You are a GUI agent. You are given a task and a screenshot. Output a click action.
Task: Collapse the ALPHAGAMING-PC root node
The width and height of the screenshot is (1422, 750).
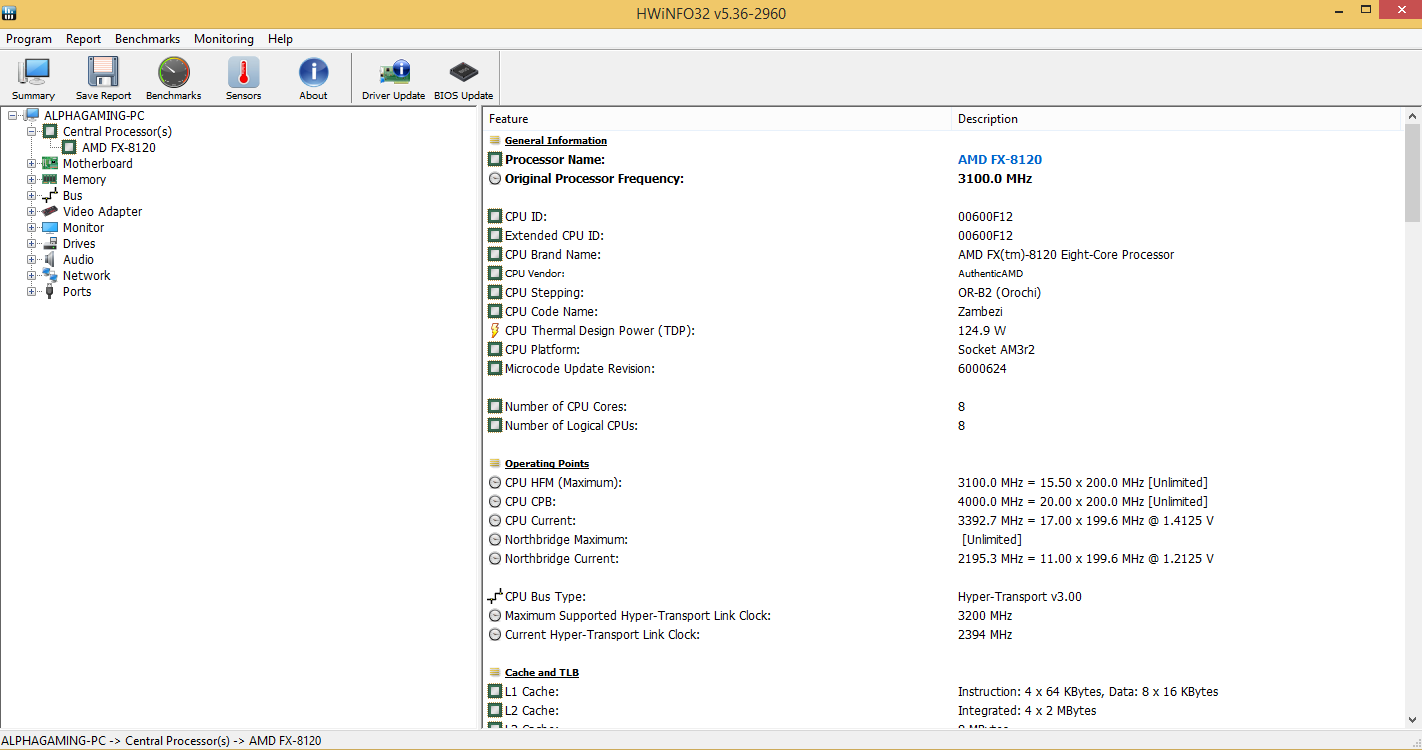[x=12, y=115]
